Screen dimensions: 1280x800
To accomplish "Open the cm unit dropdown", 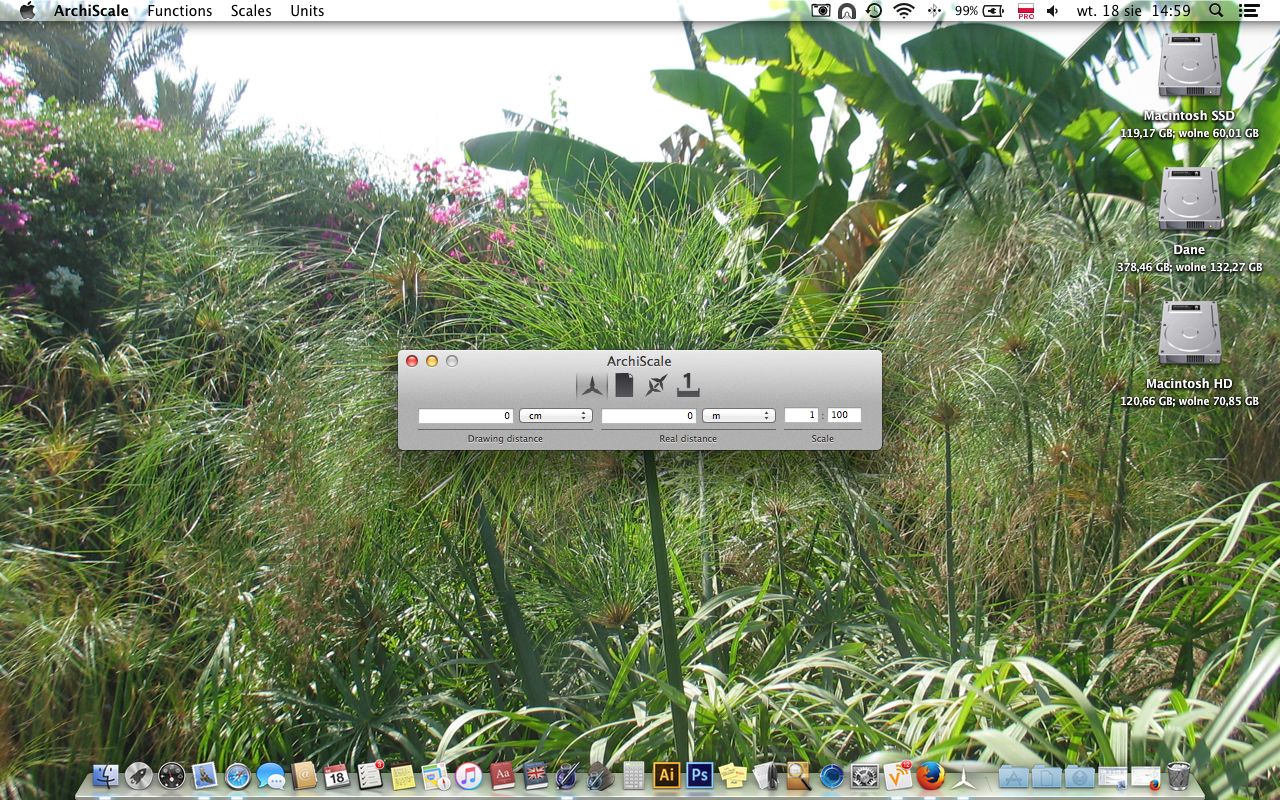I will 555,416.
